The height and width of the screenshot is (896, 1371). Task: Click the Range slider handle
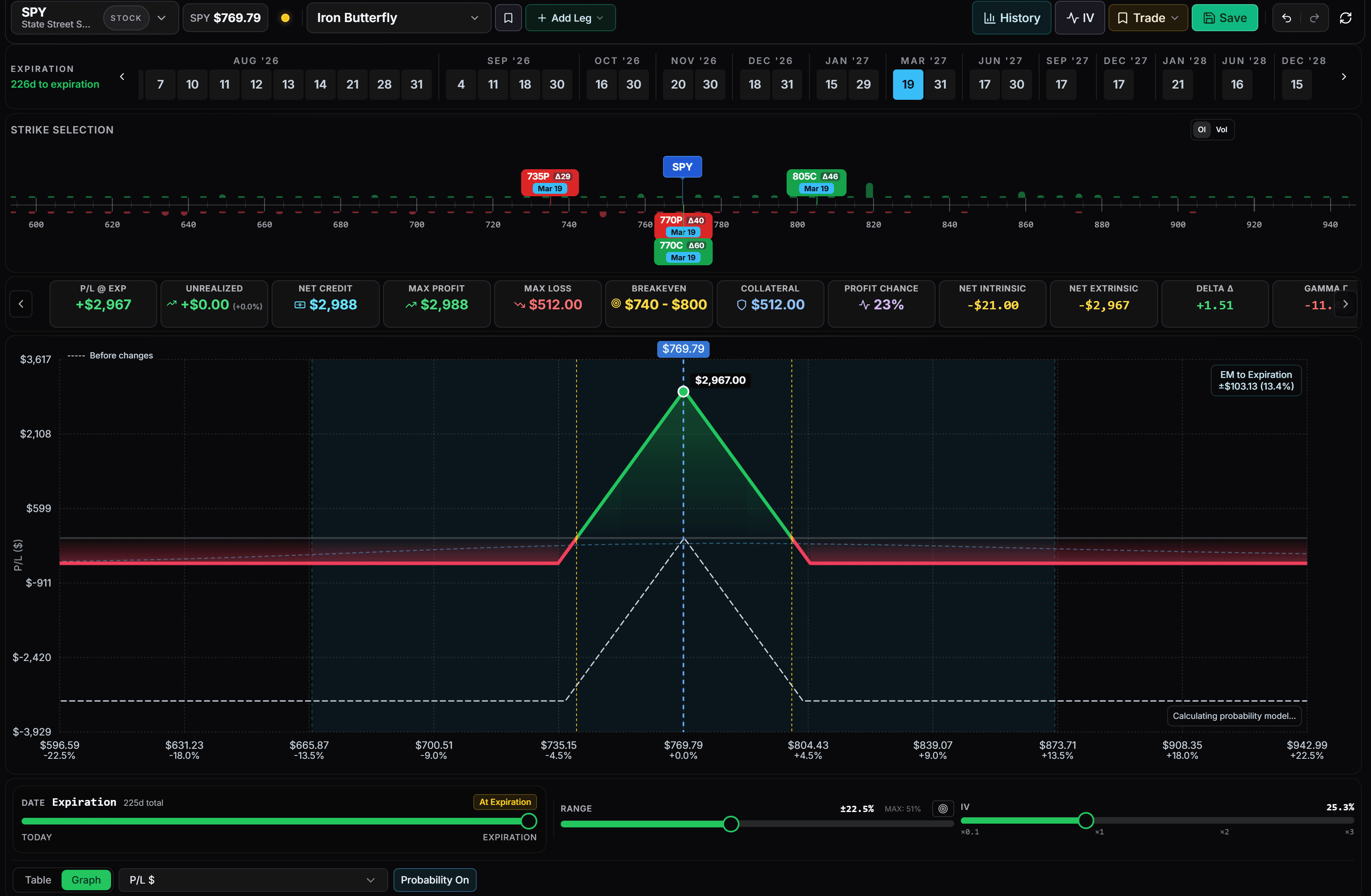(x=730, y=823)
